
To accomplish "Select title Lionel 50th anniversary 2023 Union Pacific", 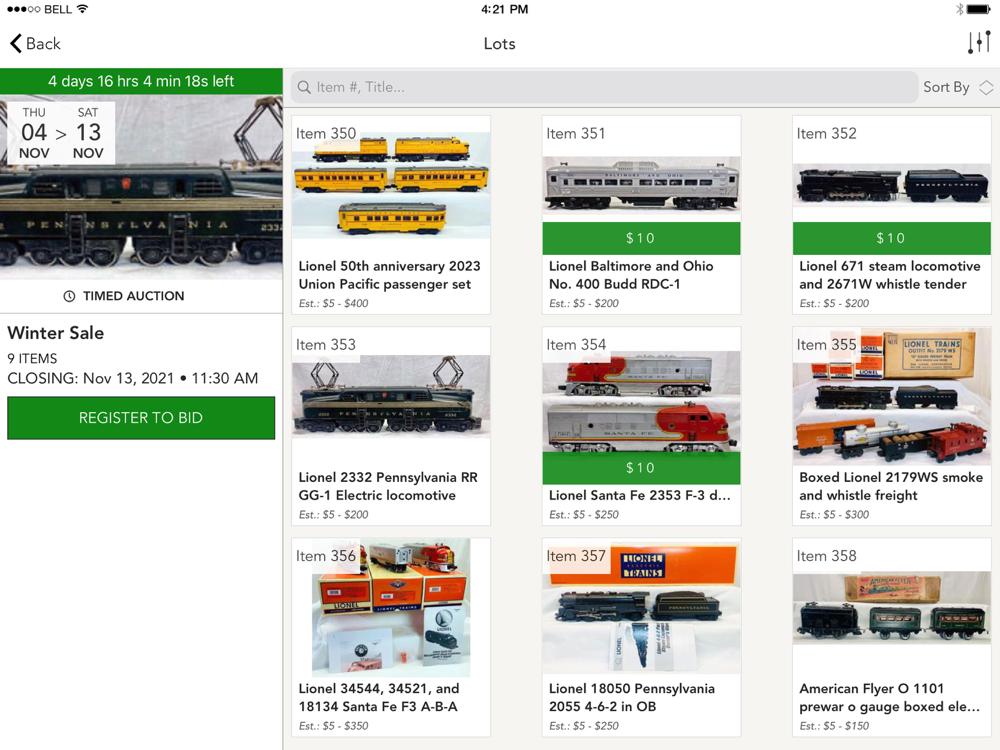I will pyautogui.click(x=389, y=275).
